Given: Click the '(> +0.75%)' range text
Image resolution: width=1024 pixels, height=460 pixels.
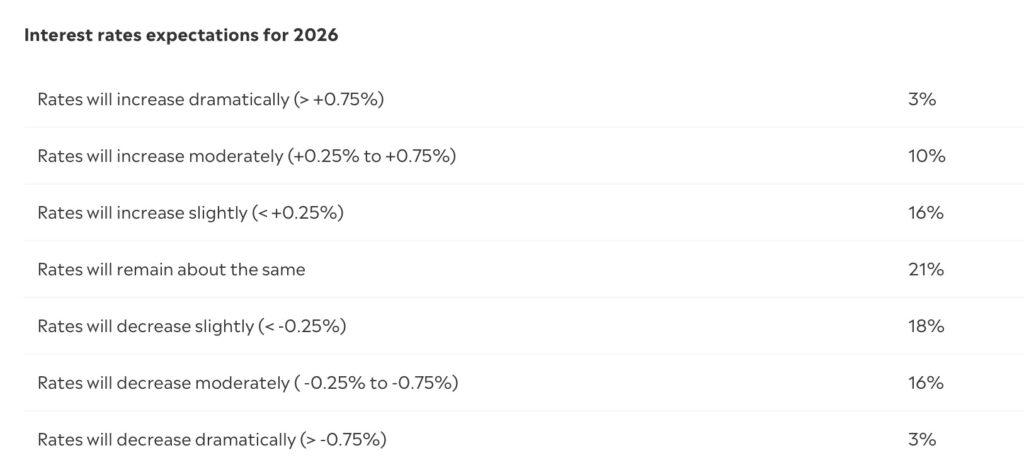Looking at the screenshot, I should (x=339, y=99).
